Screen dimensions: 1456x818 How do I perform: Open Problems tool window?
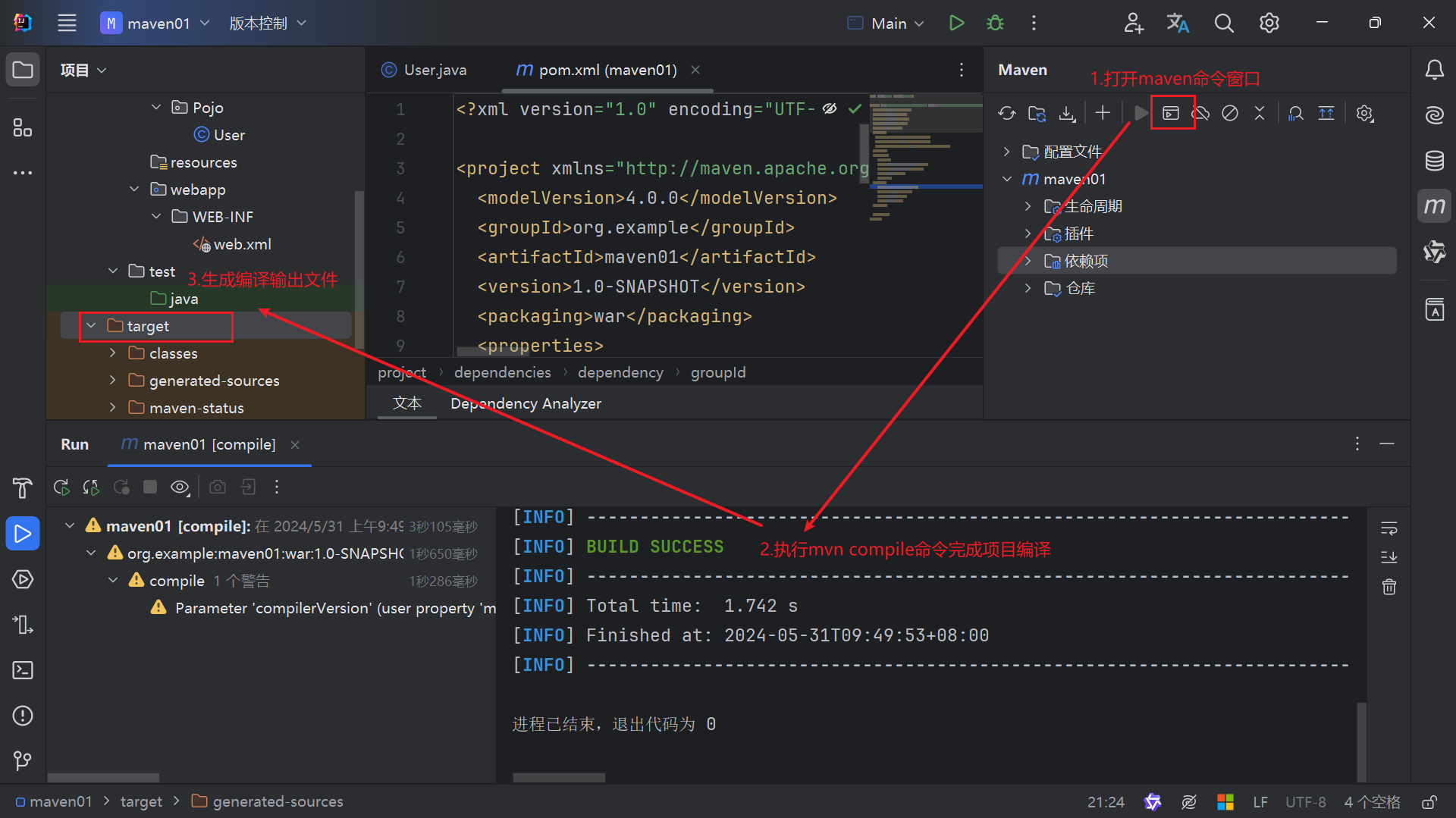[x=23, y=716]
